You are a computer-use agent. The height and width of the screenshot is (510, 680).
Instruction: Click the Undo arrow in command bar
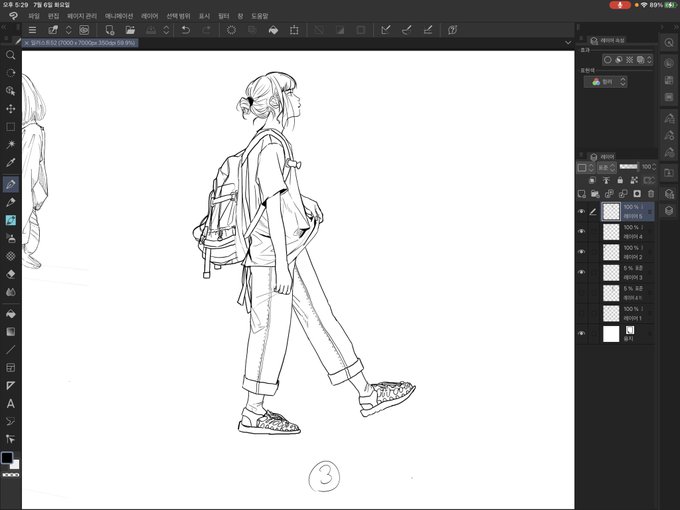(x=186, y=30)
